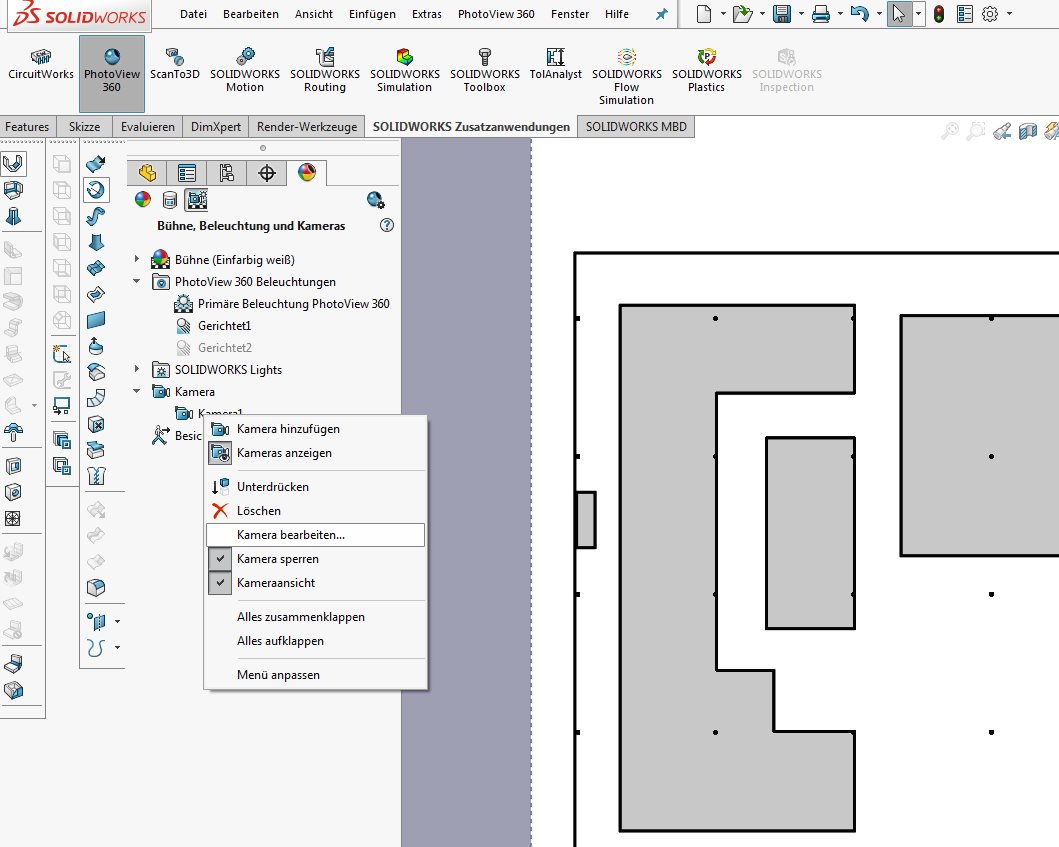Click Kamera hinzufügen in the menu
The height and width of the screenshot is (847, 1059).
click(288, 429)
